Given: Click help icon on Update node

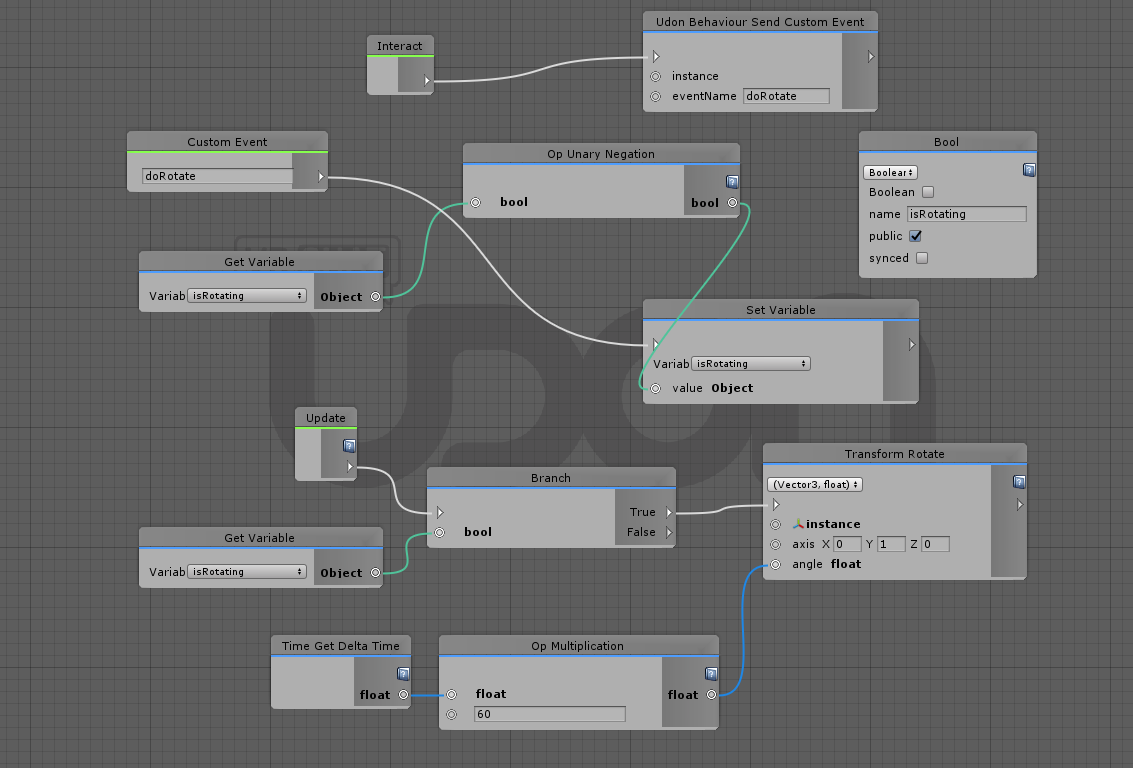Looking at the screenshot, I should (349, 446).
